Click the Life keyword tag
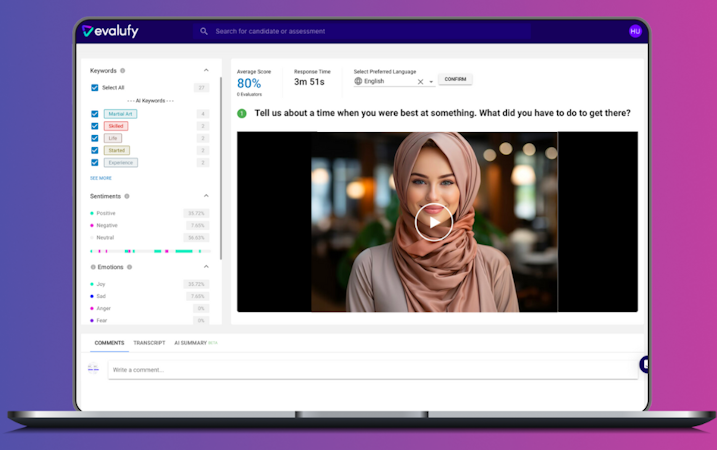The width and height of the screenshot is (717, 450). tap(112, 138)
